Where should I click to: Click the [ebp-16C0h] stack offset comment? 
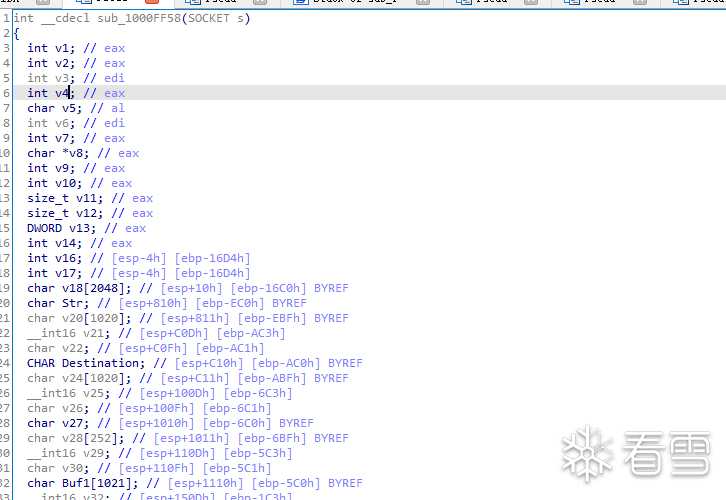coord(223,288)
